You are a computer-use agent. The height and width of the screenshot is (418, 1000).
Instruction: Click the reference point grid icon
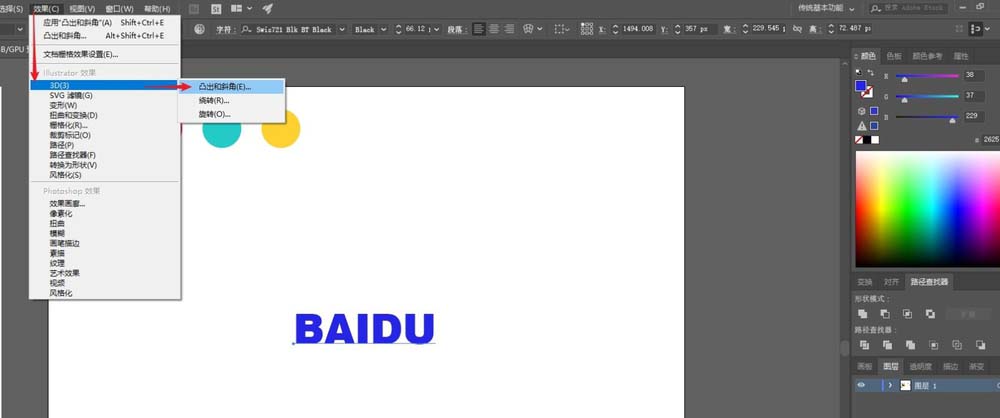pyautogui.click(x=587, y=29)
